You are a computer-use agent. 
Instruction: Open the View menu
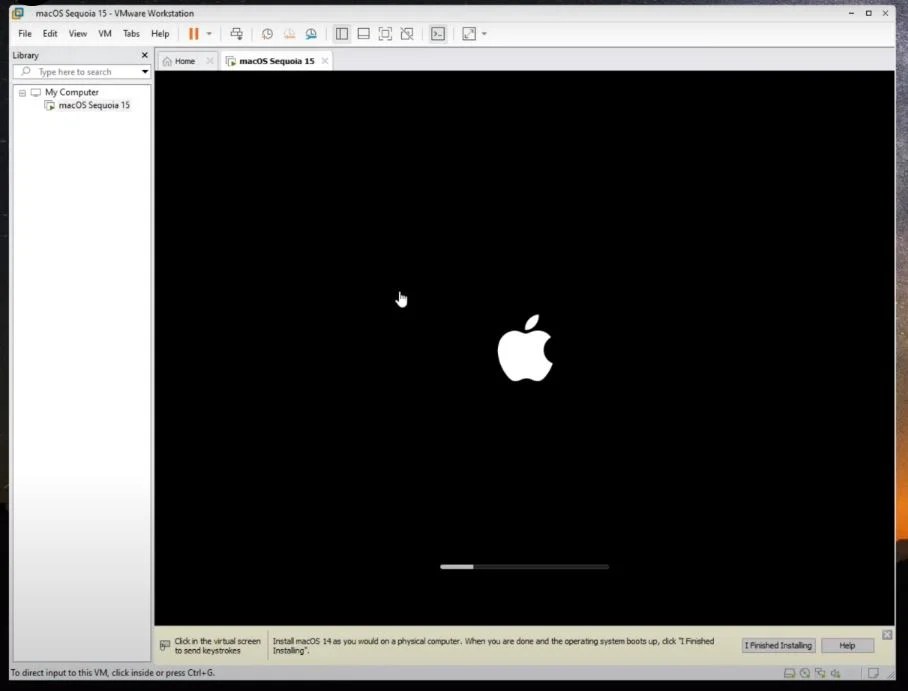pos(78,34)
